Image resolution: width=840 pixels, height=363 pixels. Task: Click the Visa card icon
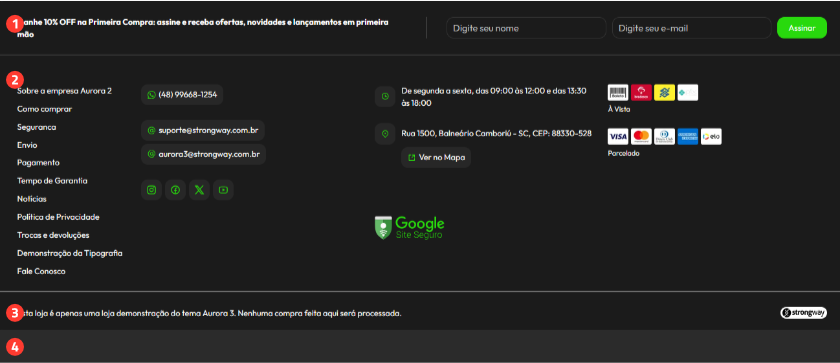tap(618, 137)
